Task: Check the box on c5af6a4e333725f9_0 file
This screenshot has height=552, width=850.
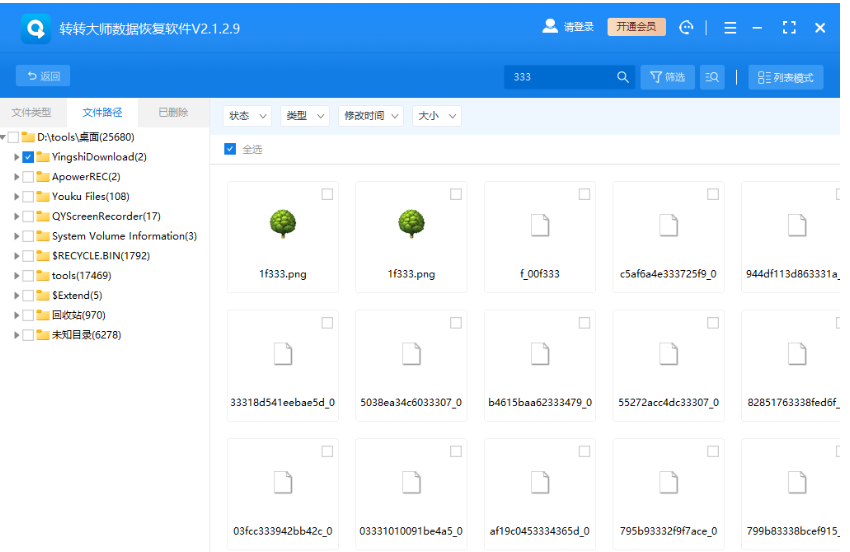Action: (x=713, y=194)
